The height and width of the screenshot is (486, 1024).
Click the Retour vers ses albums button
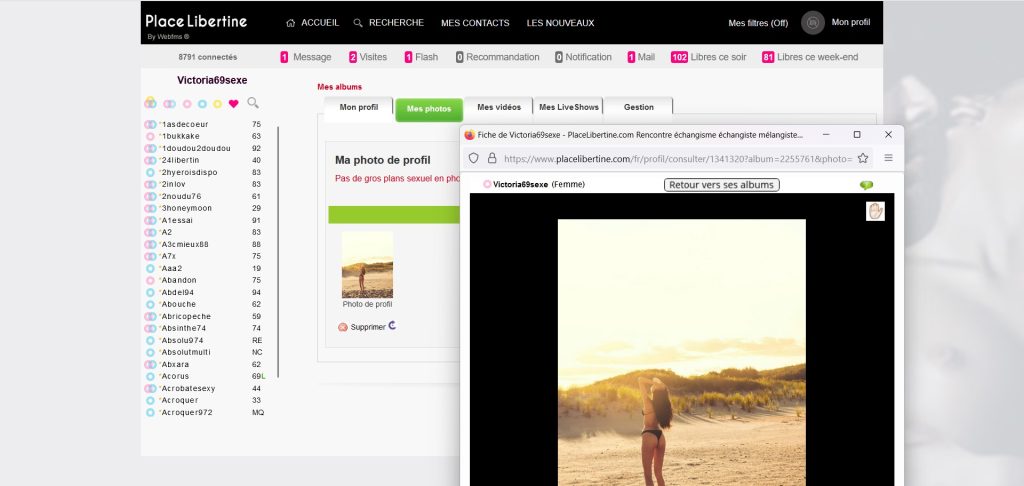(x=721, y=185)
